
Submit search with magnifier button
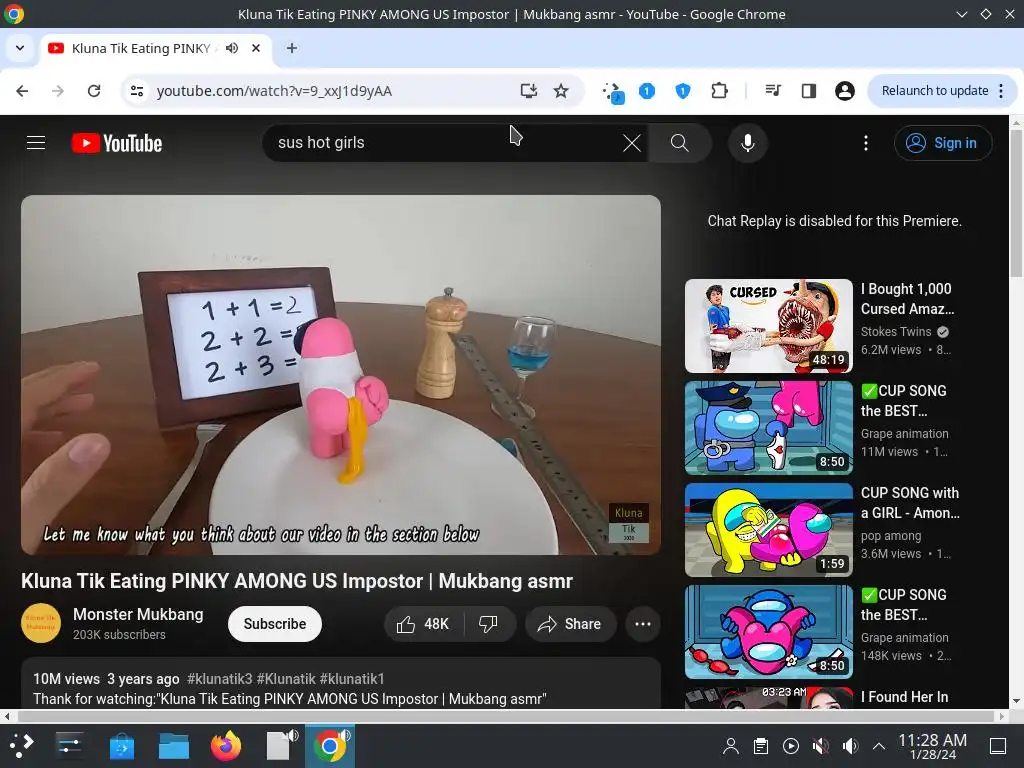680,142
